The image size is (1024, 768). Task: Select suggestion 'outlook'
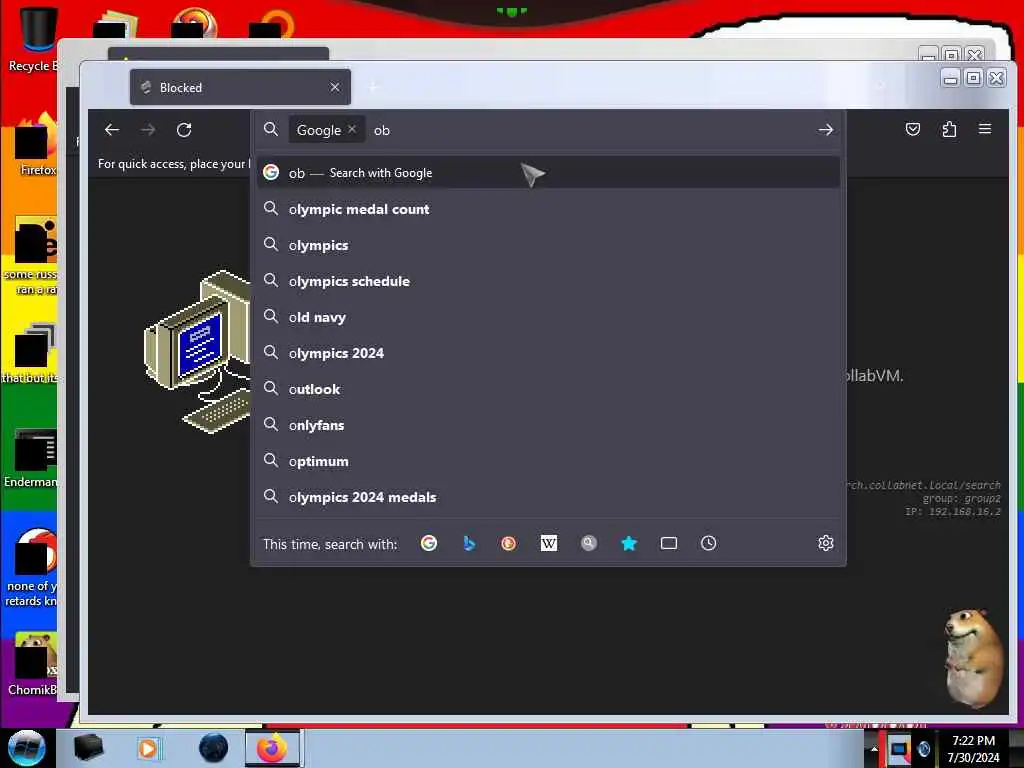coord(549,389)
